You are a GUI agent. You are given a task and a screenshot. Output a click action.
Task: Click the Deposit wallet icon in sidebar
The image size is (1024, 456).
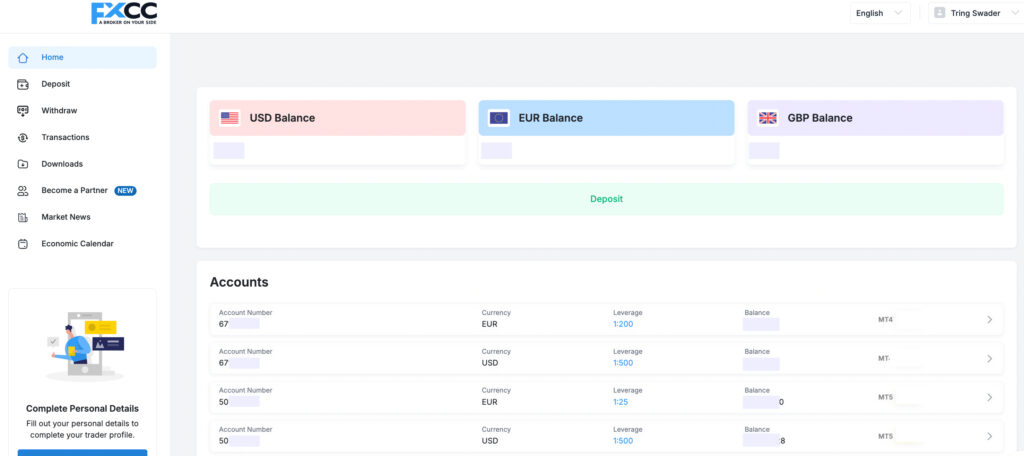coord(23,84)
